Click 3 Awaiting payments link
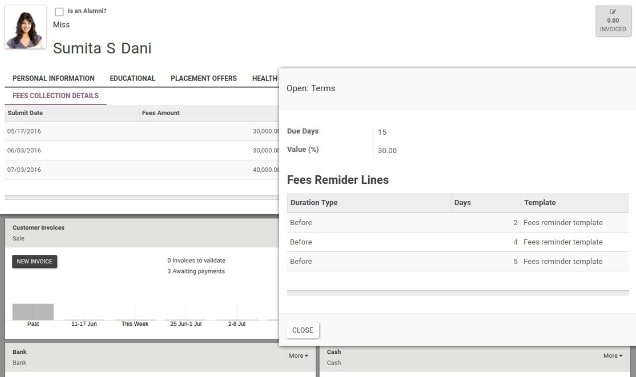The height and width of the screenshot is (377, 636). pyautogui.click(x=196, y=271)
